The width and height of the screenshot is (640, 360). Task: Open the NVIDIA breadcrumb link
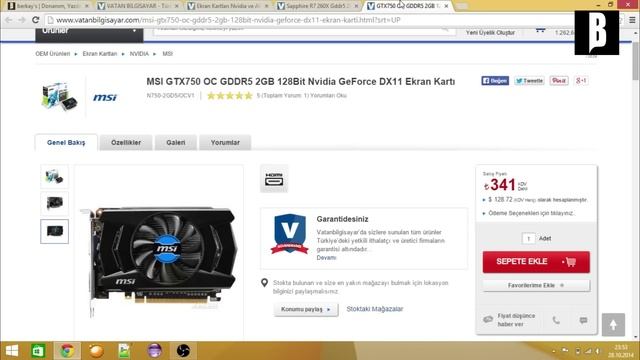click(x=139, y=53)
